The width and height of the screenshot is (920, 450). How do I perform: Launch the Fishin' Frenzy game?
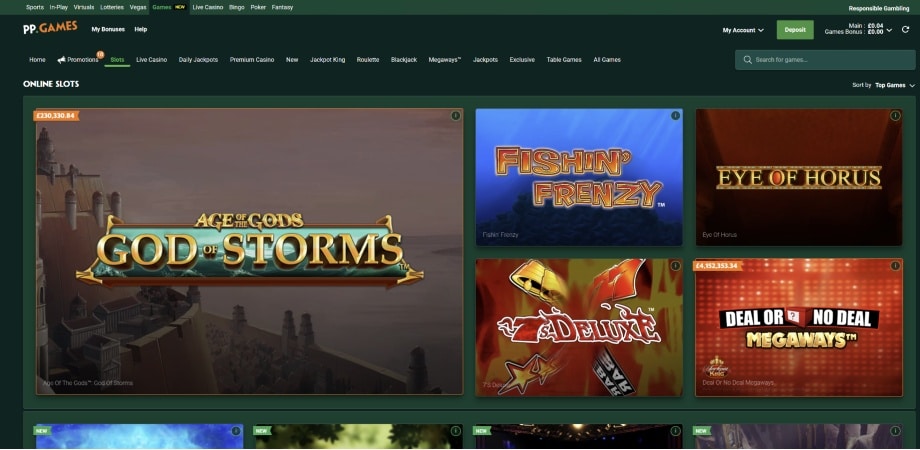pyautogui.click(x=579, y=177)
